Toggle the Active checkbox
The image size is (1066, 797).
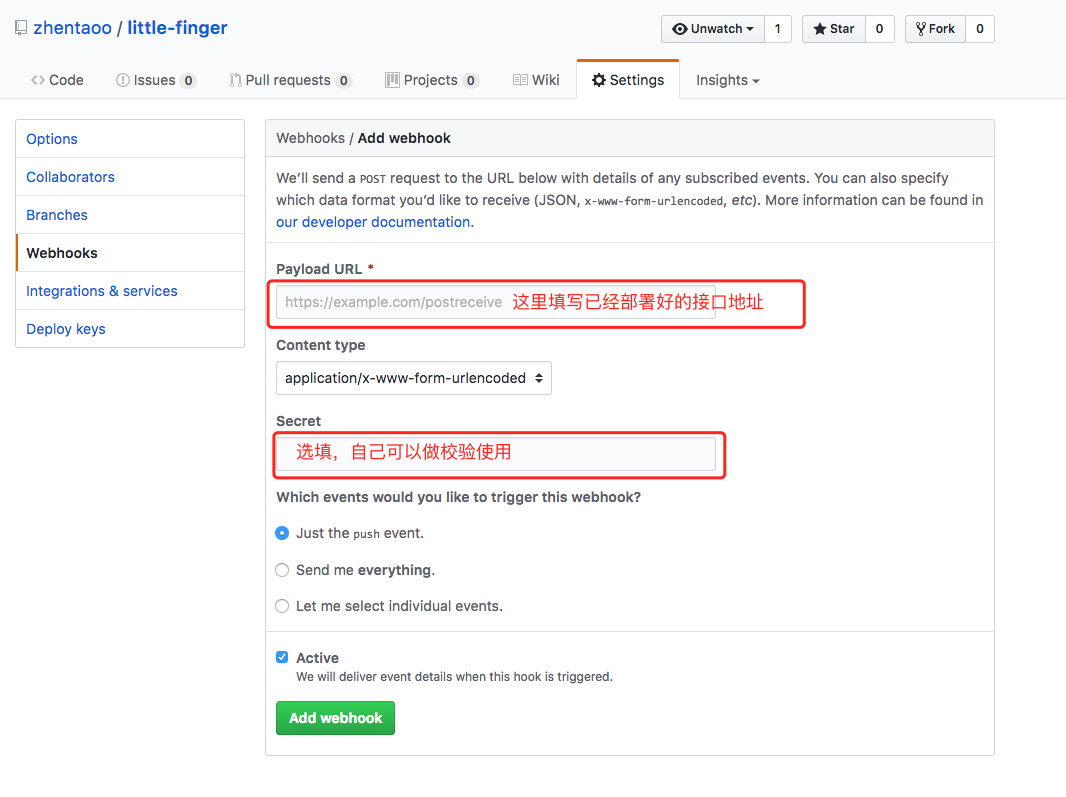coord(282,657)
